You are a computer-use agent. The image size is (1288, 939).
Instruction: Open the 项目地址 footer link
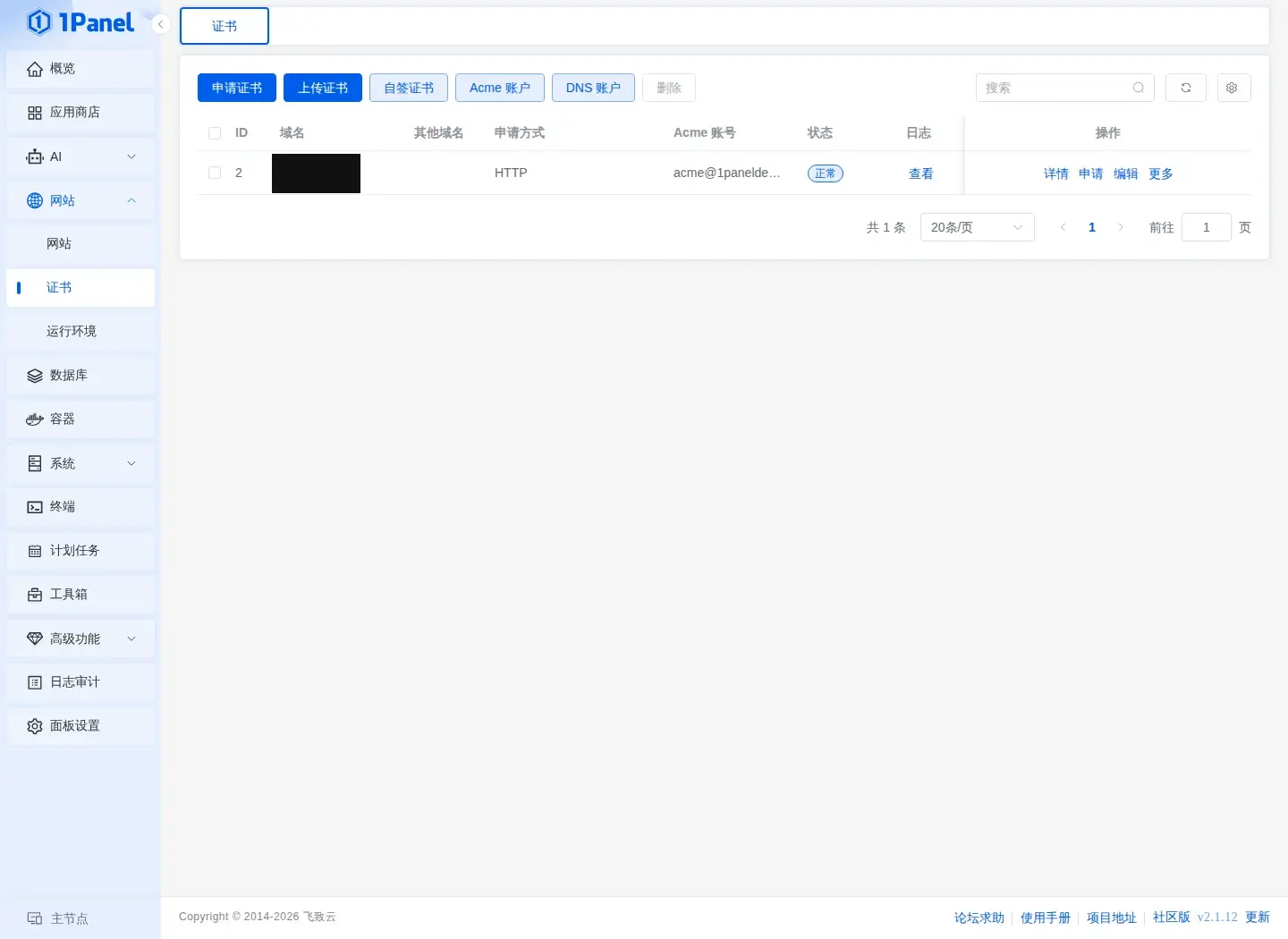click(x=1112, y=918)
